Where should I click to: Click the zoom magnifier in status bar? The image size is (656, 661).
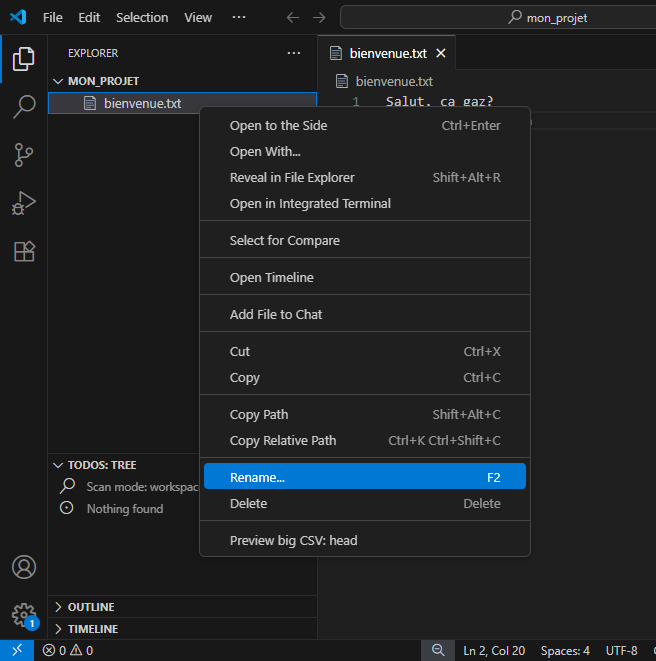pyautogui.click(x=438, y=650)
